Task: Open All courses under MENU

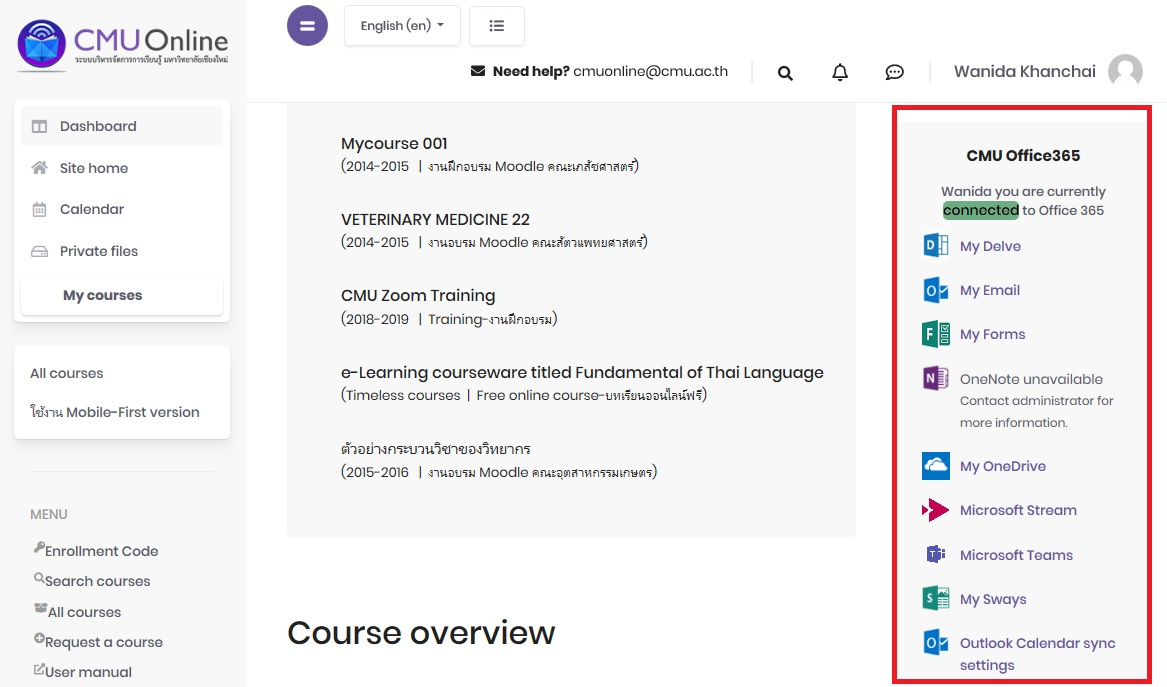Action: point(84,612)
